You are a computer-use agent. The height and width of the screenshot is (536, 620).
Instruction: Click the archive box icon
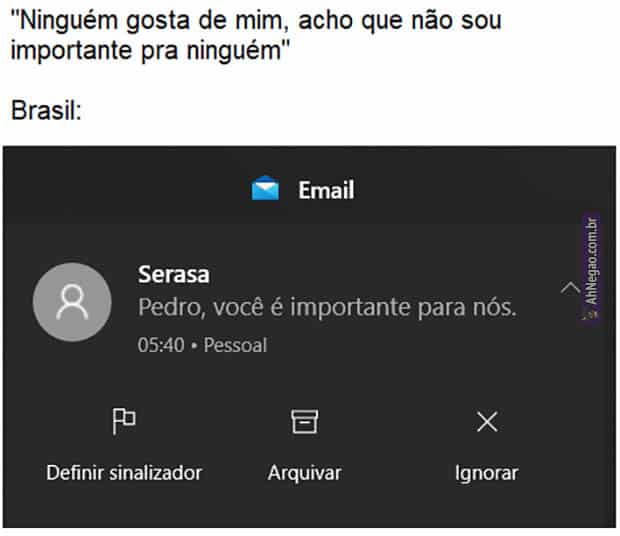pos(304,423)
